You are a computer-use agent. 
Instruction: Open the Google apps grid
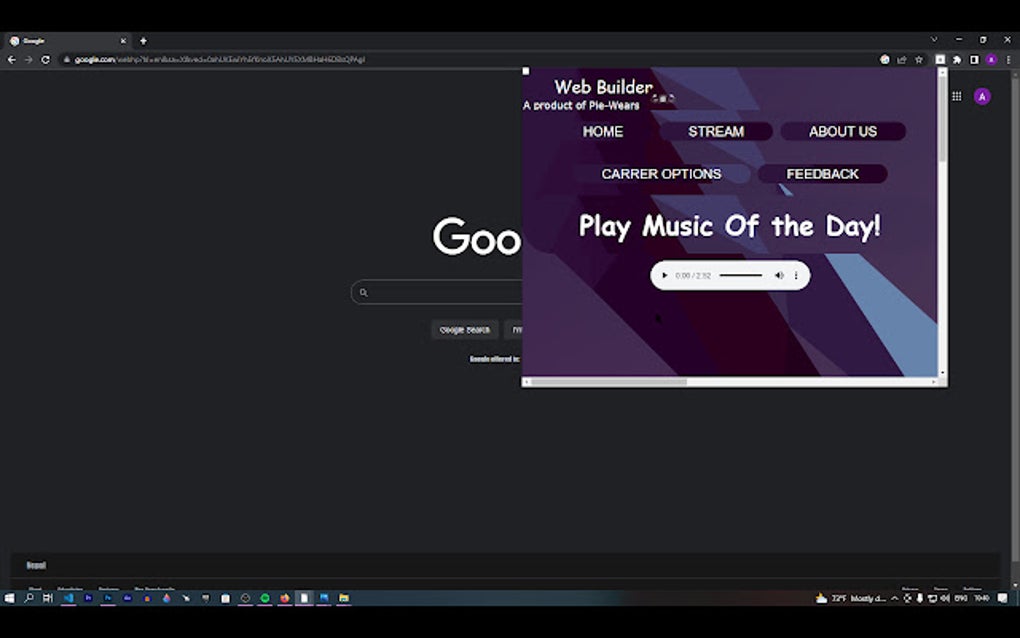956,96
